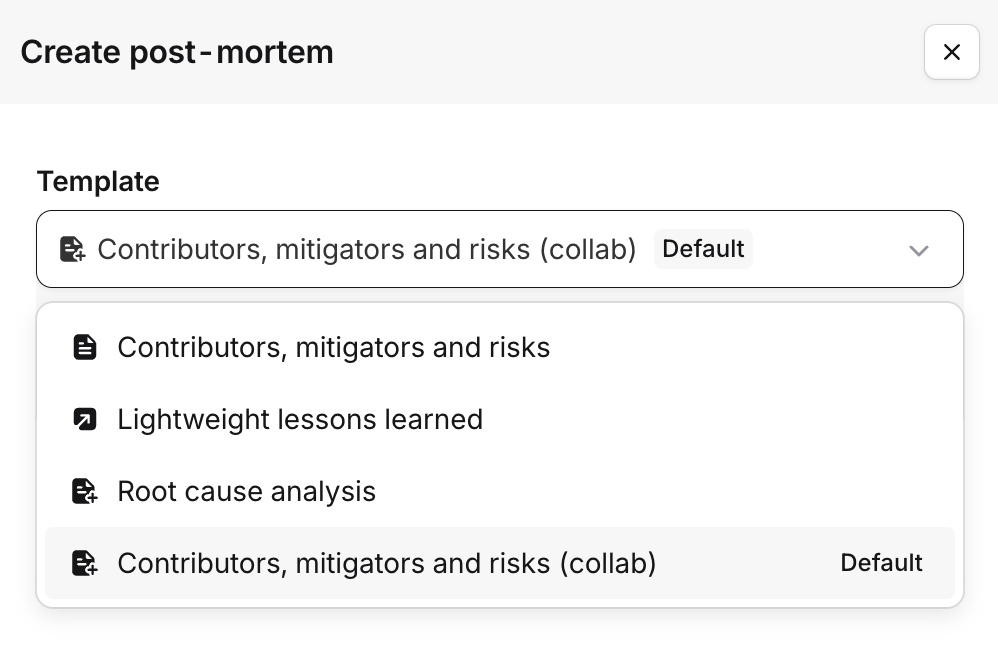Click the Default badge in the Template field
The image size is (998, 648).
703,249
